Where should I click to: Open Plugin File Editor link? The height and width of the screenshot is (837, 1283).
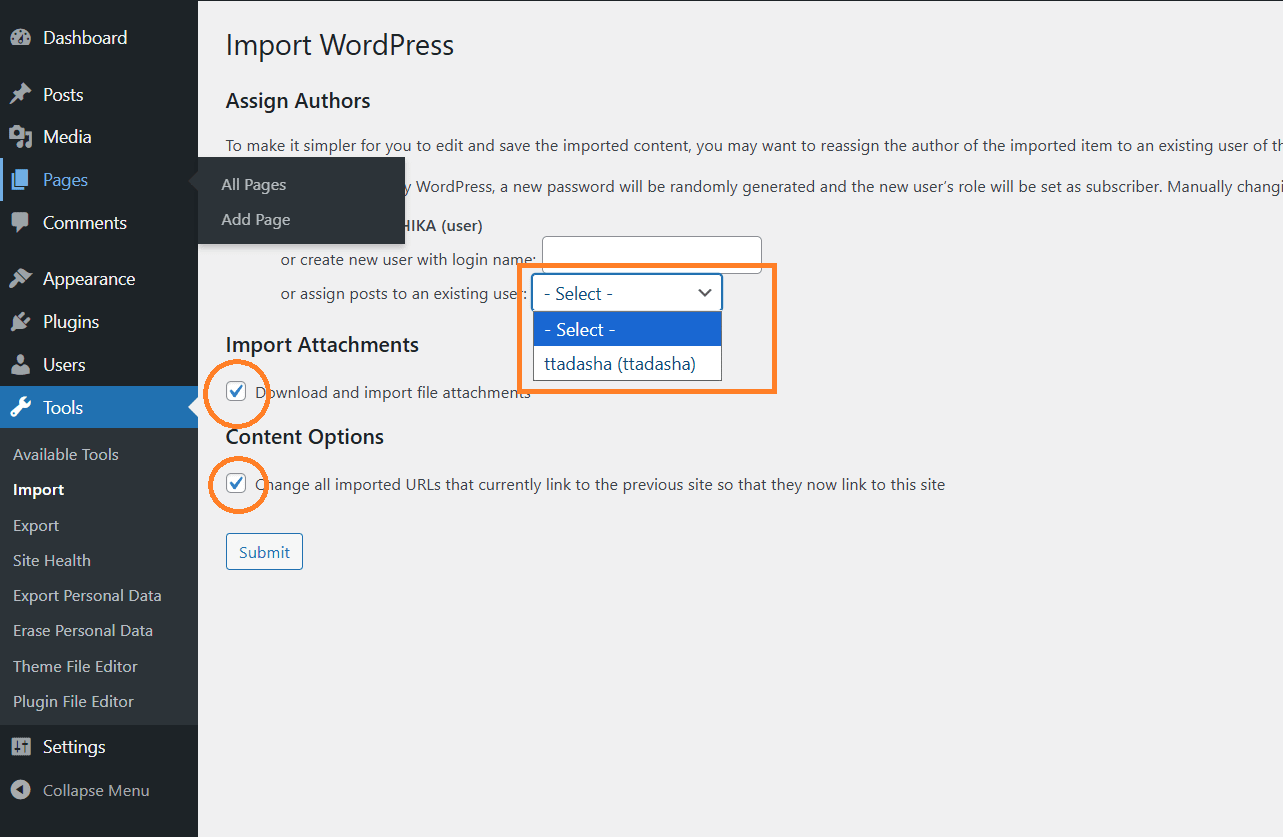(x=73, y=702)
